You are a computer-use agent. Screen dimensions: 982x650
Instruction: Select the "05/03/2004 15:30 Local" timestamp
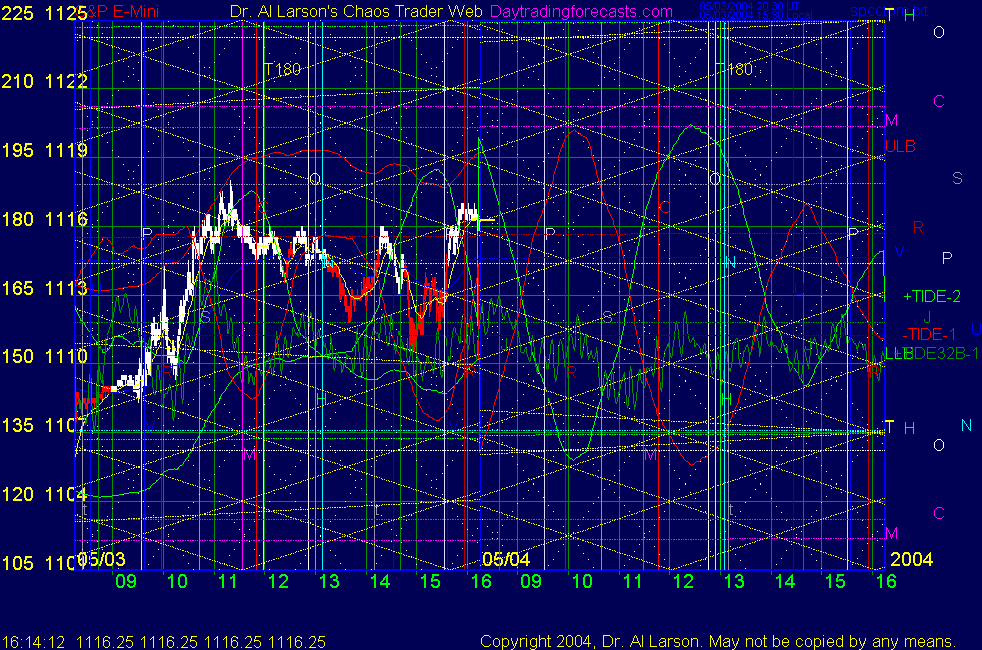[x=755, y=14]
